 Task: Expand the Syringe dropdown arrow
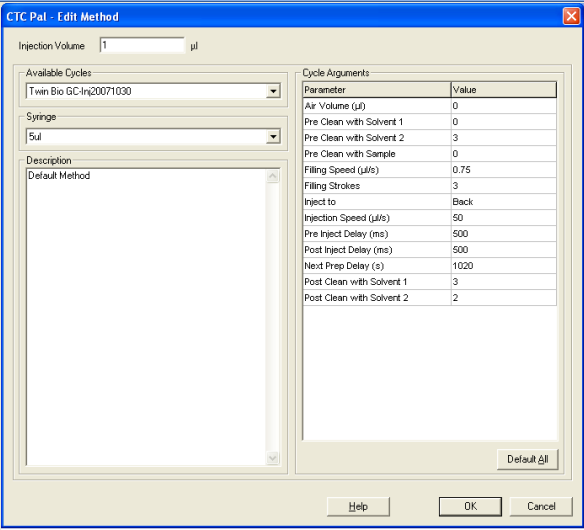(273, 137)
